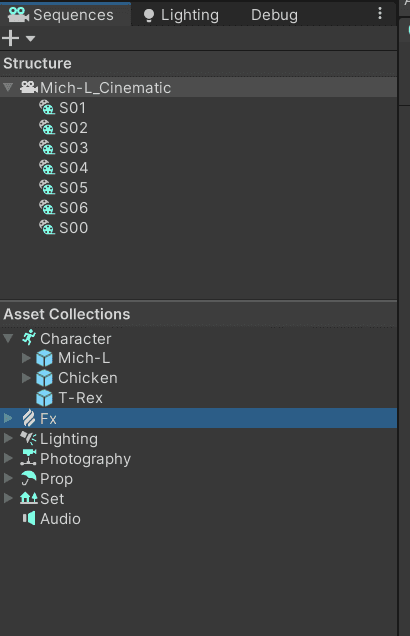The image size is (410, 636).
Task: Switch to the Debug tab
Action: point(274,15)
